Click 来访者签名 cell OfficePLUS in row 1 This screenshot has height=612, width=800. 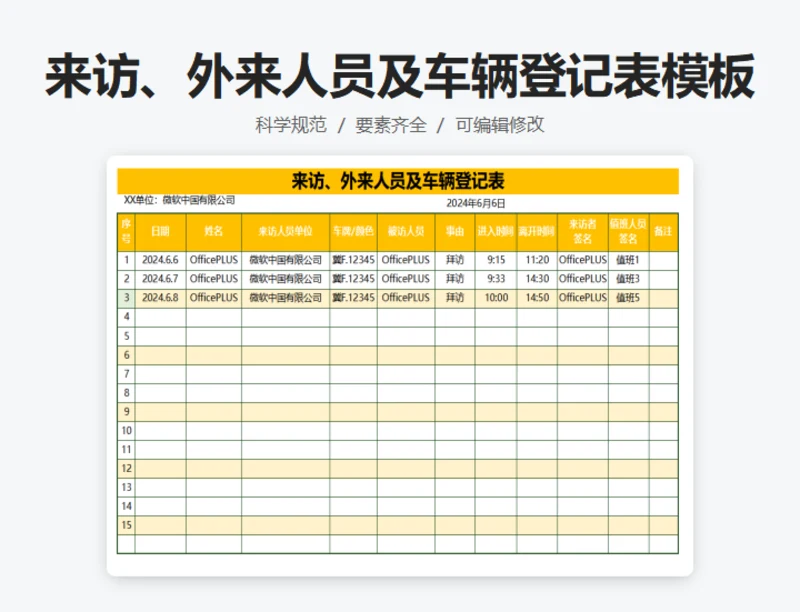point(583,260)
